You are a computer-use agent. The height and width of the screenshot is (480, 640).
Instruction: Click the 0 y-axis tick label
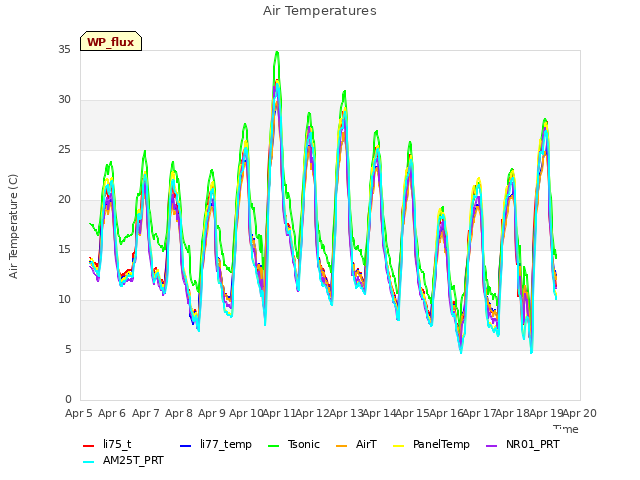click(x=68, y=400)
